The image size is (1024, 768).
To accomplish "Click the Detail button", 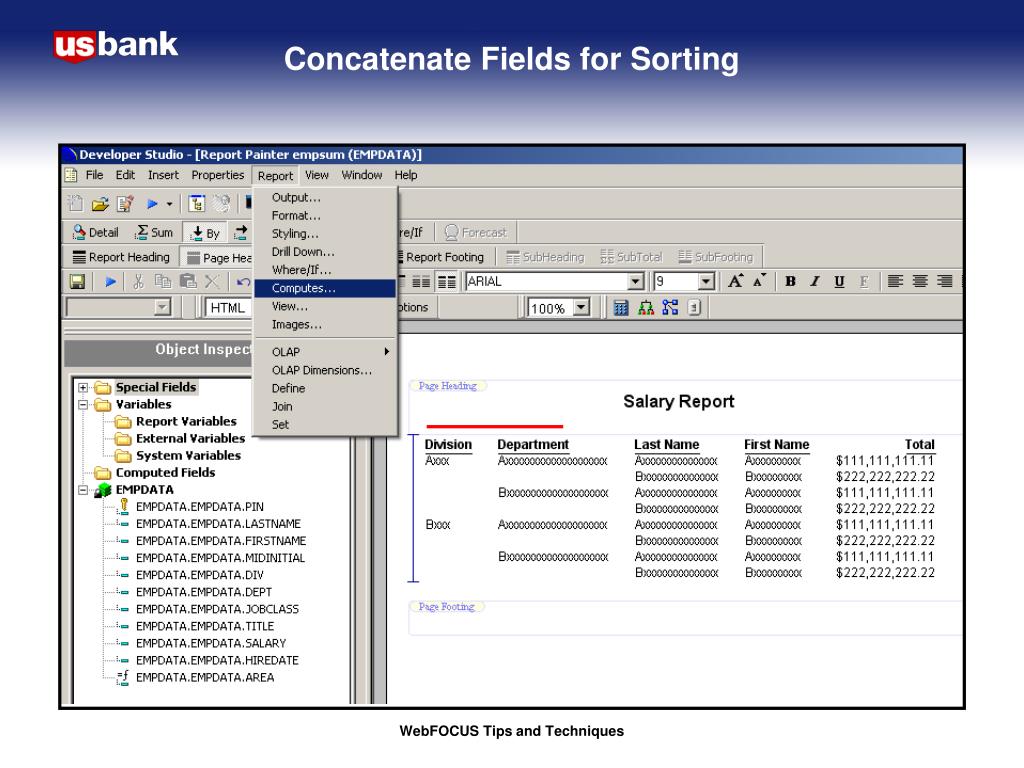I will tap(96, 232).
